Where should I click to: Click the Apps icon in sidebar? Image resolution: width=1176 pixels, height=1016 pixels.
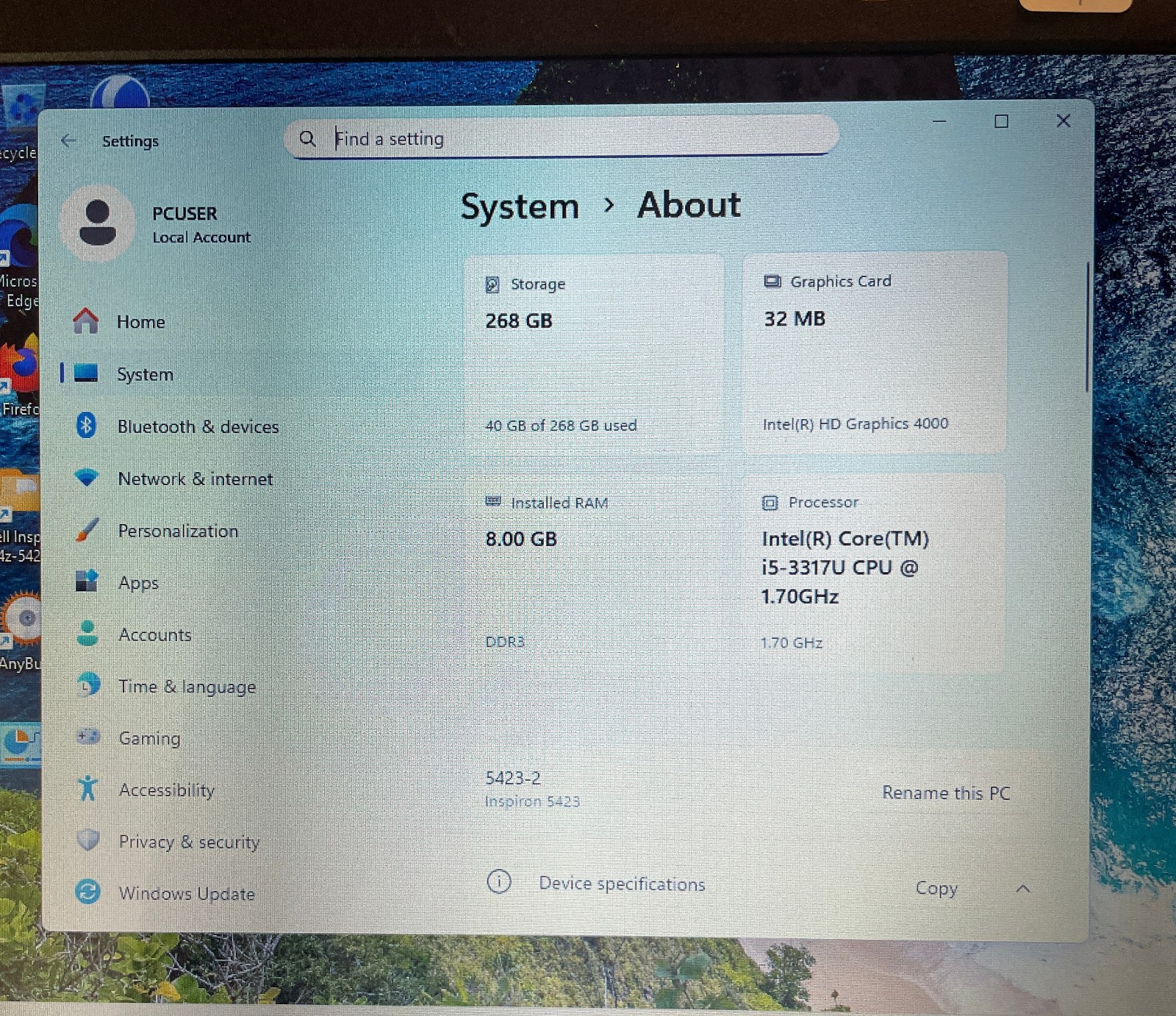pos(87,582)
